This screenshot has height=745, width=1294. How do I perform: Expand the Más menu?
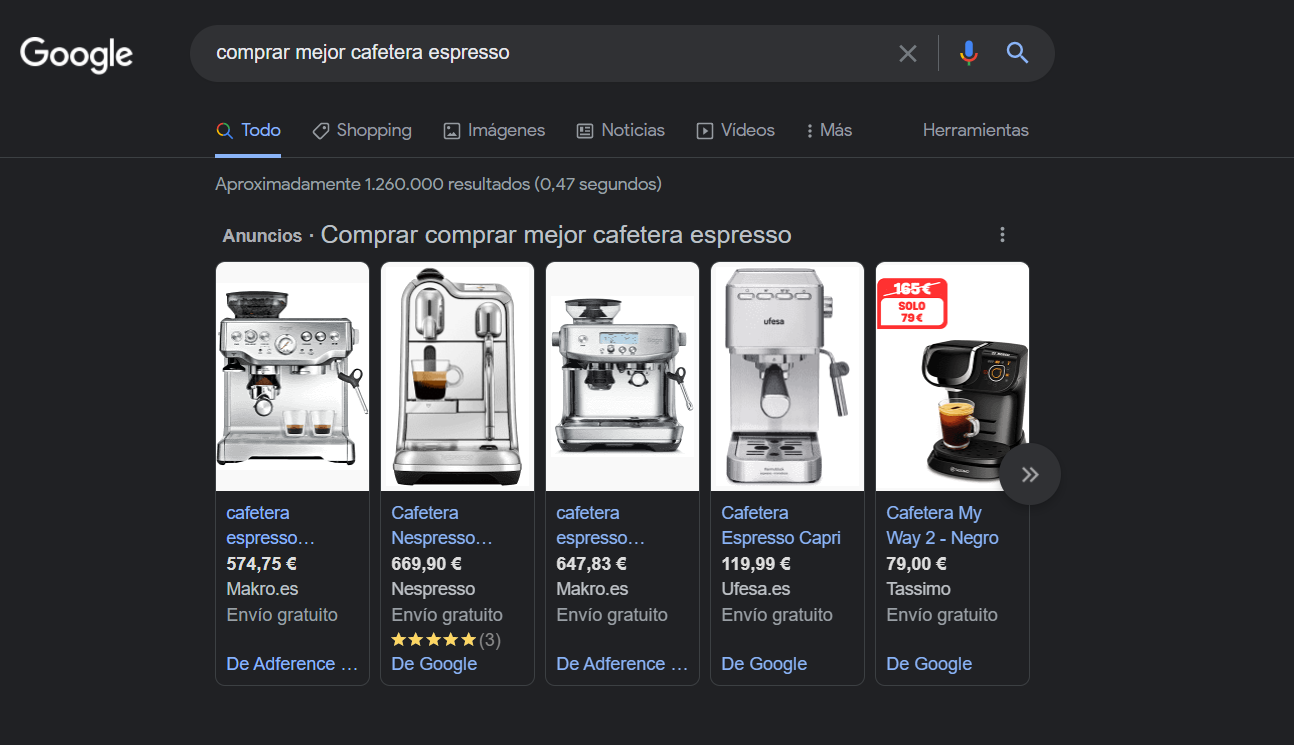[x=829, y=131]
